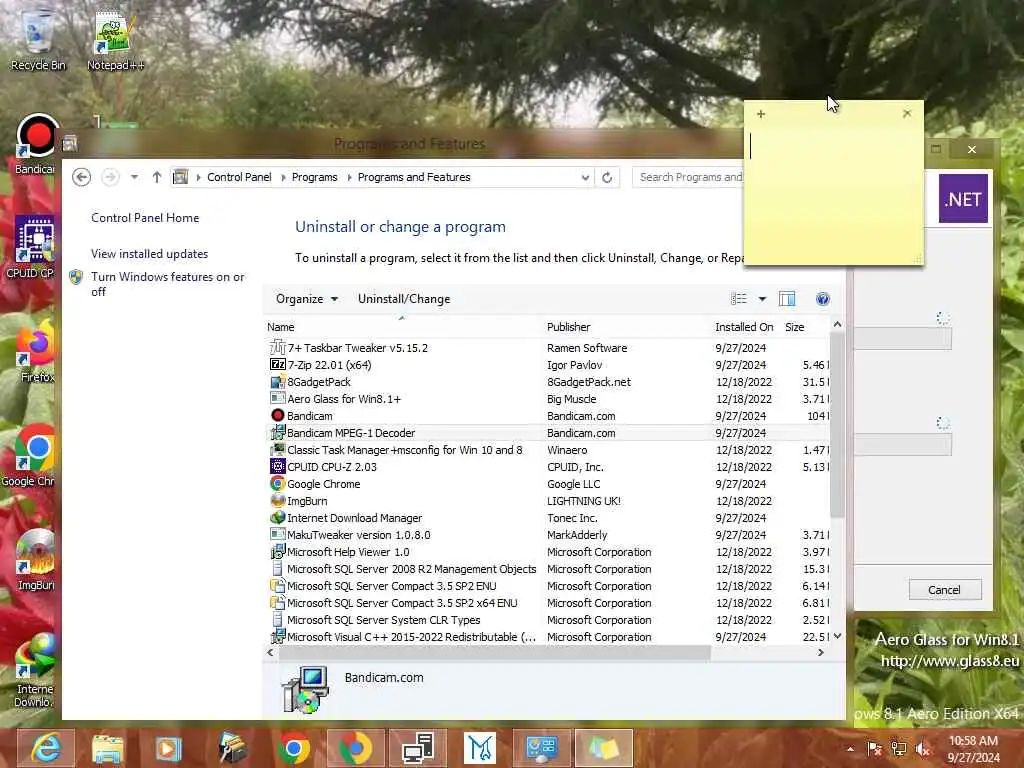
Task: Select Google Chrome in program list
Action: [x=549, y=484]
